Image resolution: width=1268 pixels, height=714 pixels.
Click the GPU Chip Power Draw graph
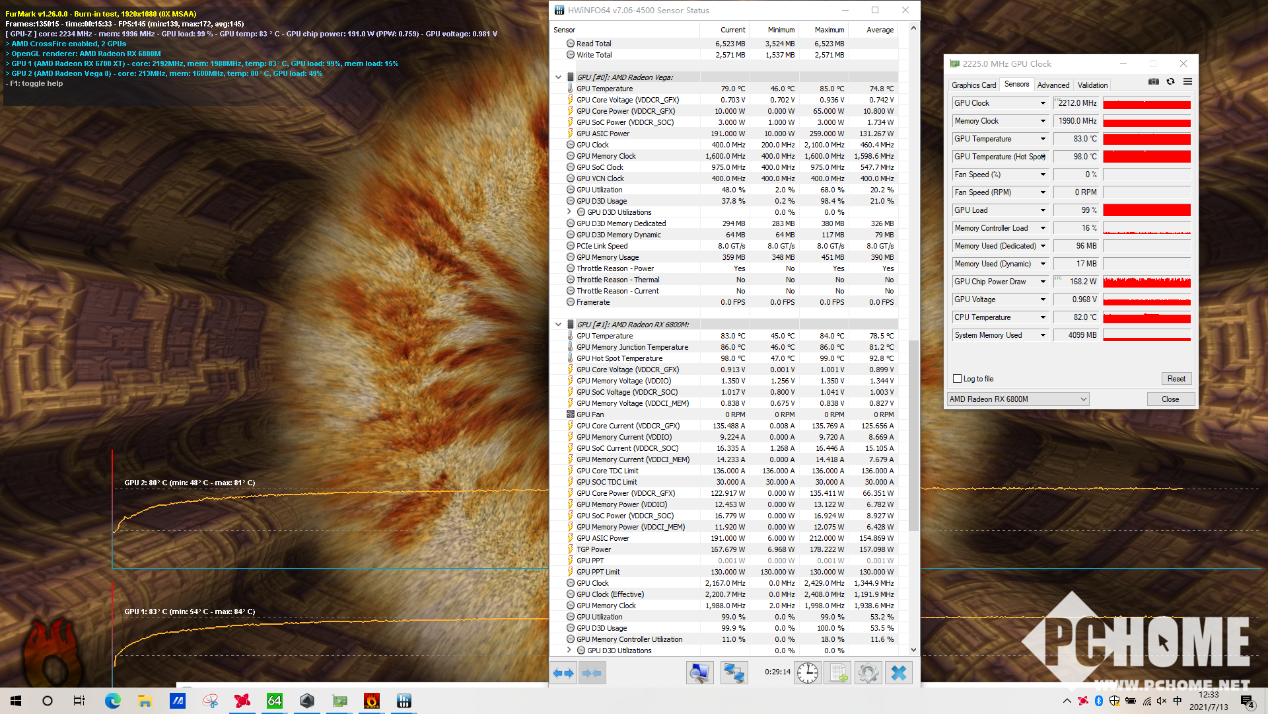(1147, 282)
